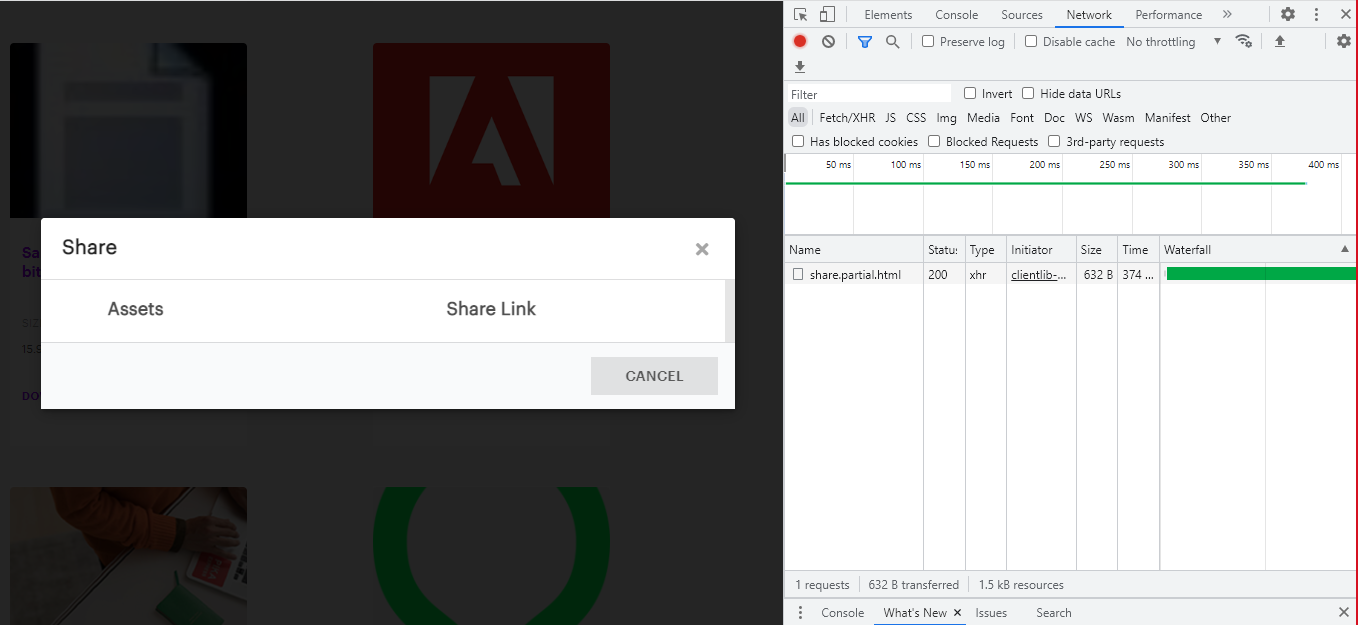Switch to the Performance tab
This screenshot has width=1358, height=625.
click(x=1168, y=14)
